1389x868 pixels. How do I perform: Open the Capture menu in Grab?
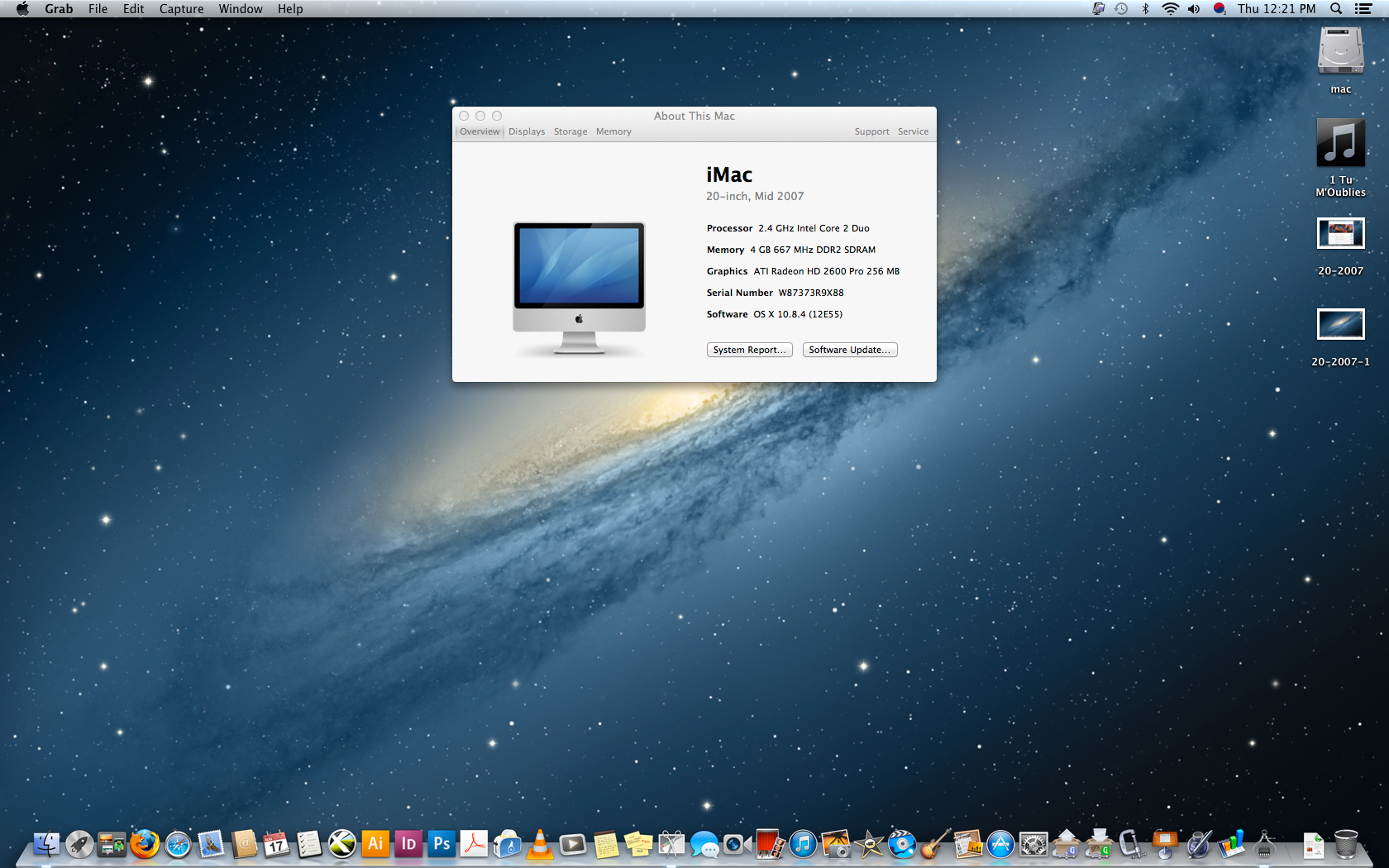pyautogui.click(x=181, y=9)
